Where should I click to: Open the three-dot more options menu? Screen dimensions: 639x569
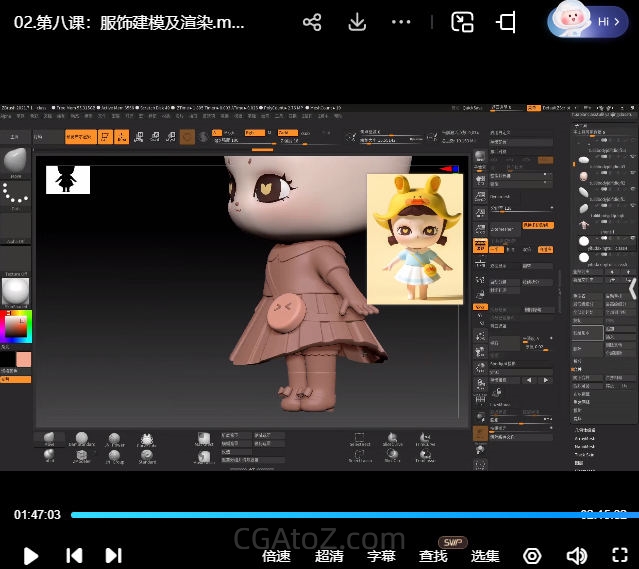401,22
